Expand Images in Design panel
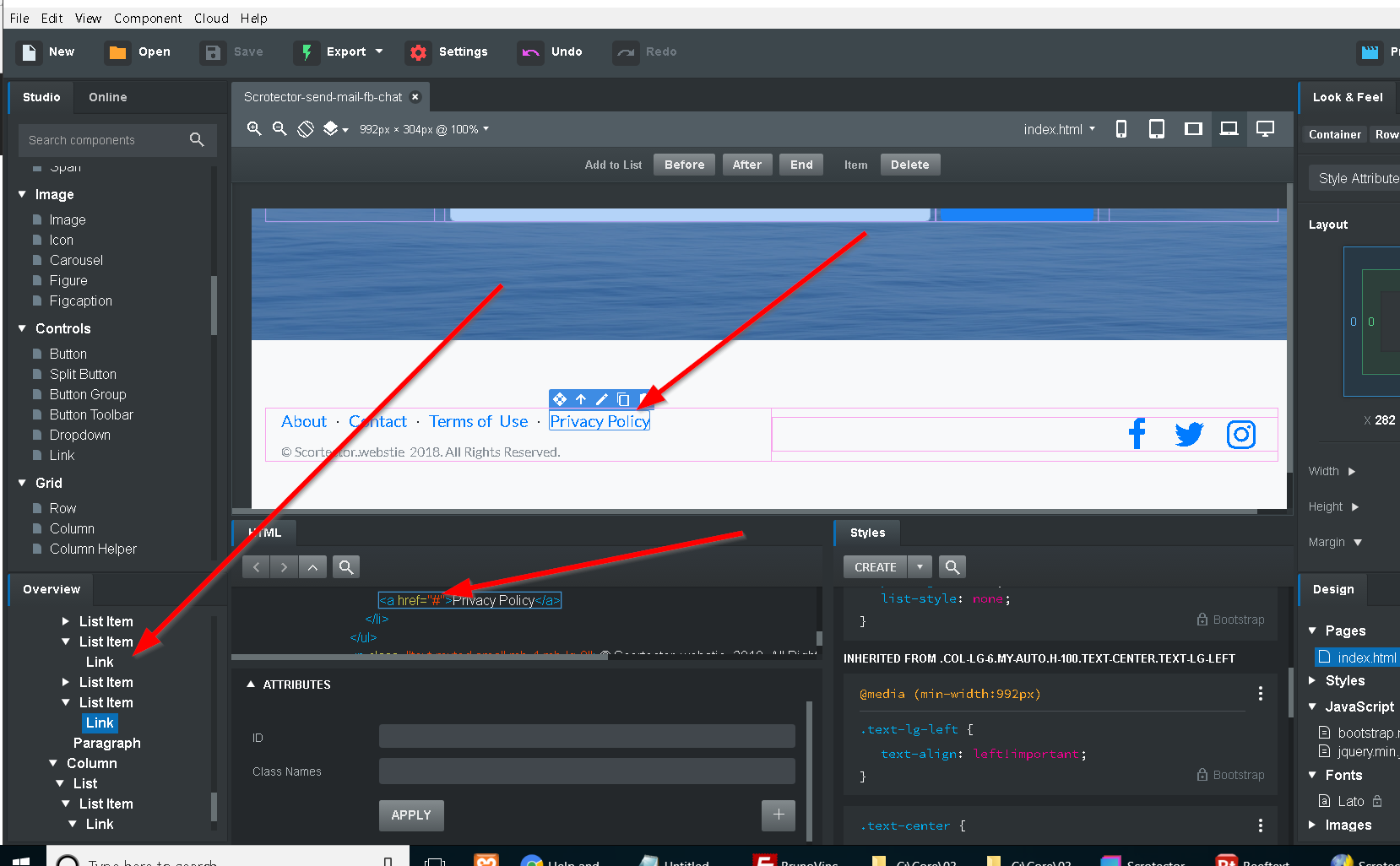Viewport: 1400px width, 866px height. click(x=1312, y=825)
